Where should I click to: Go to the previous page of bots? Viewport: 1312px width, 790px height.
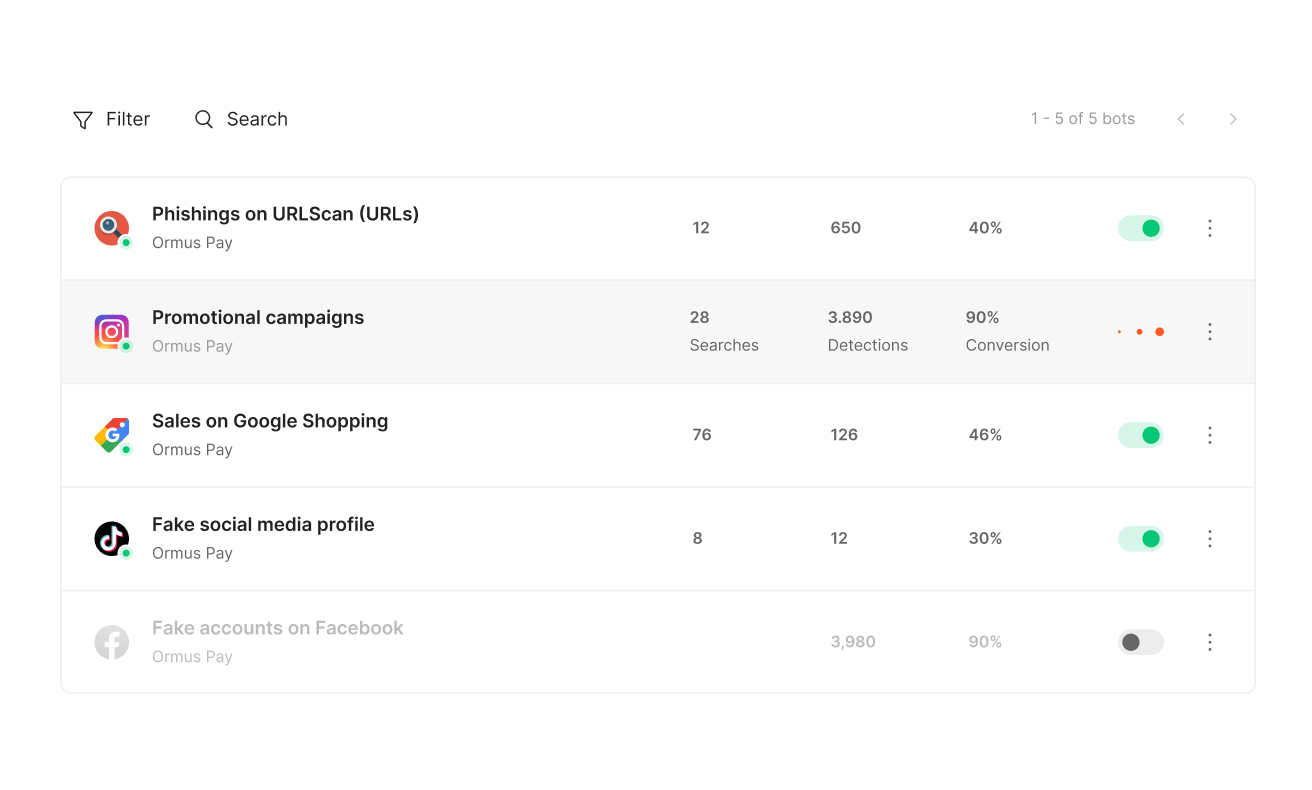(1181, 119)
